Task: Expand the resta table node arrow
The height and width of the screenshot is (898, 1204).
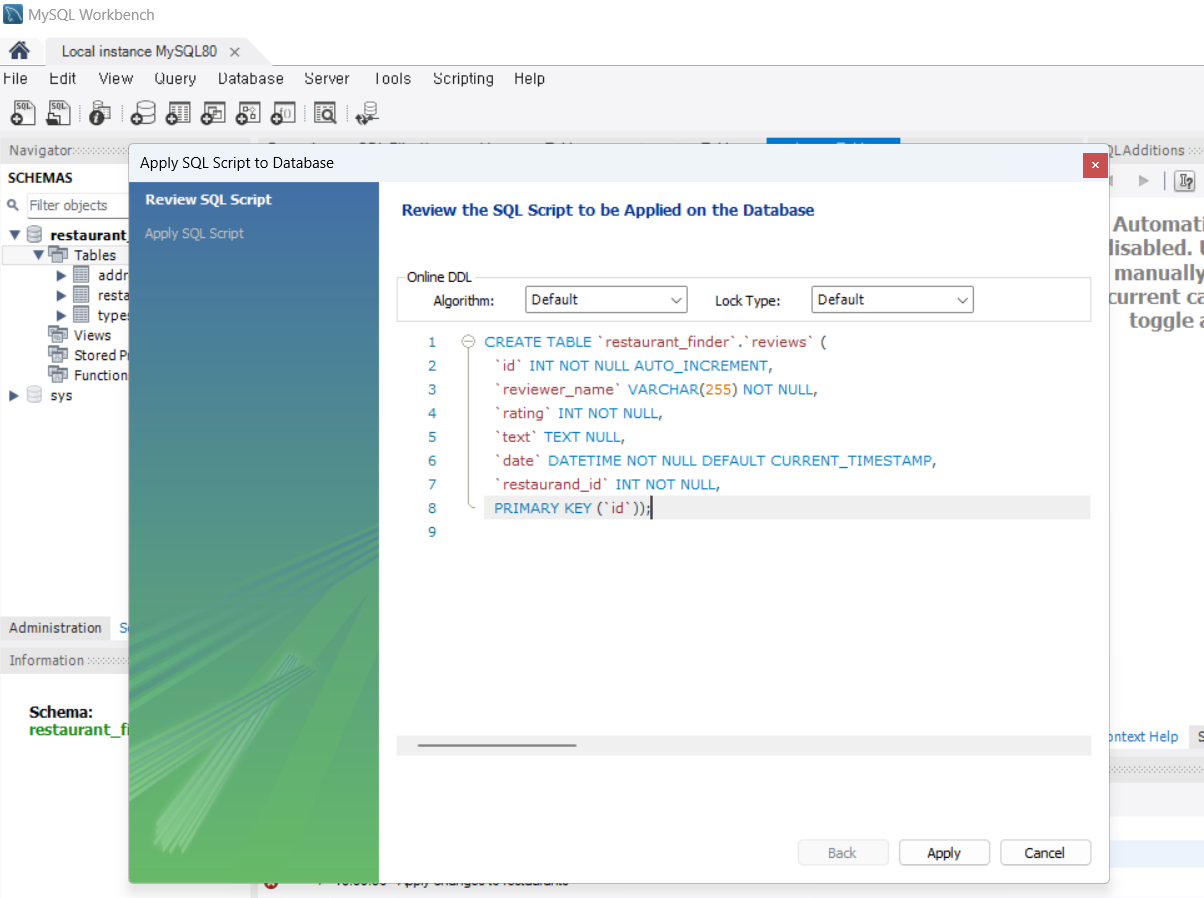Action: coord(62,295)
